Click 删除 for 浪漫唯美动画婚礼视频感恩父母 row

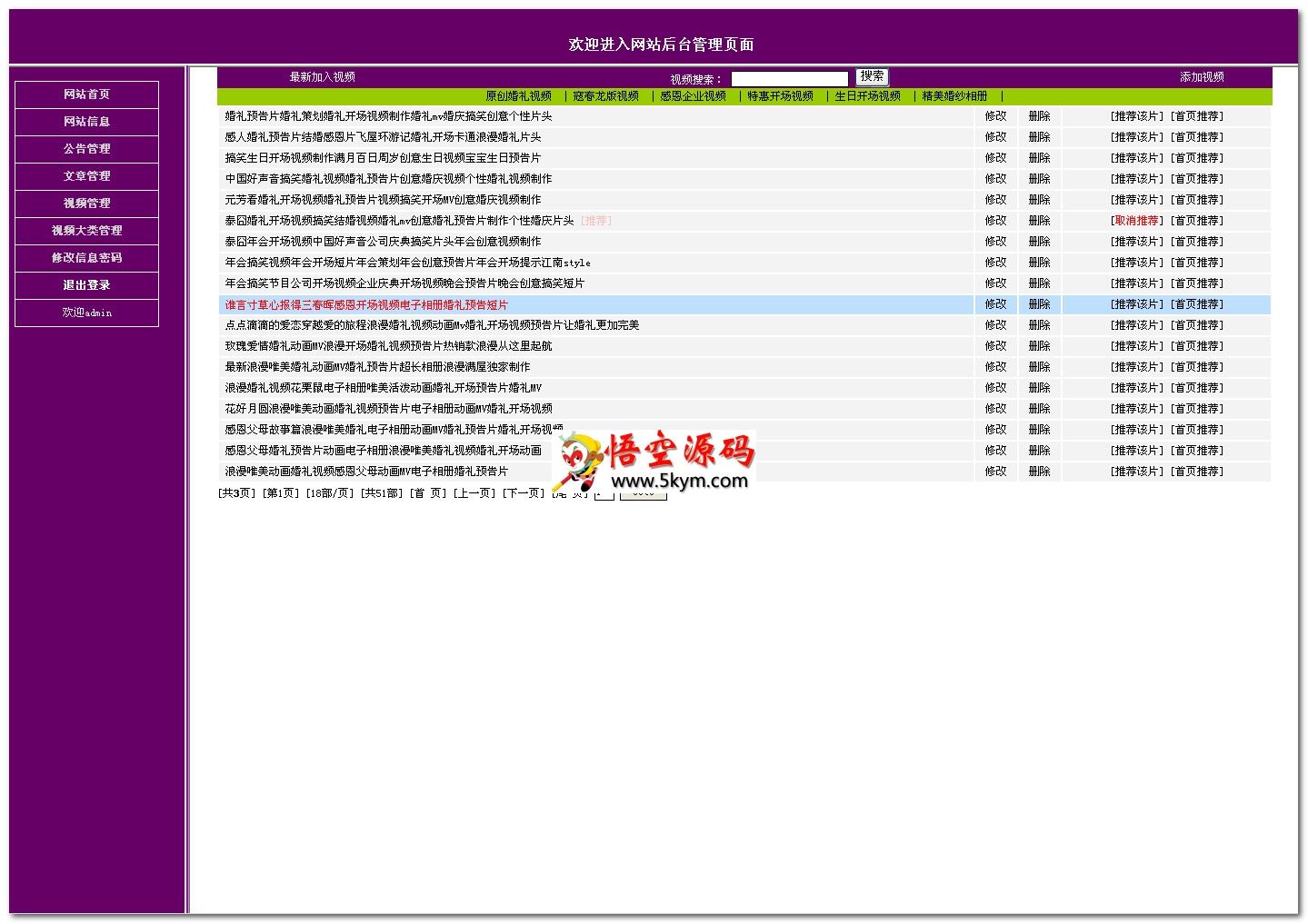(x=1039, y=472)
